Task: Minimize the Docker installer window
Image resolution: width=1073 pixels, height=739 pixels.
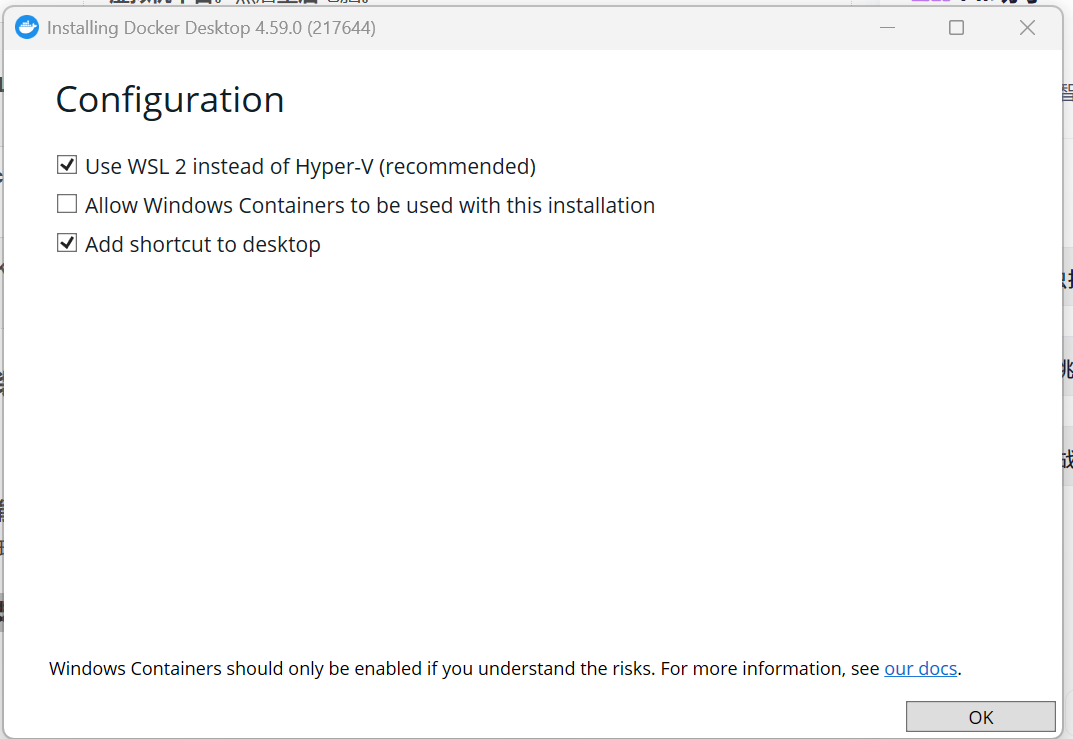Action: 888,27
